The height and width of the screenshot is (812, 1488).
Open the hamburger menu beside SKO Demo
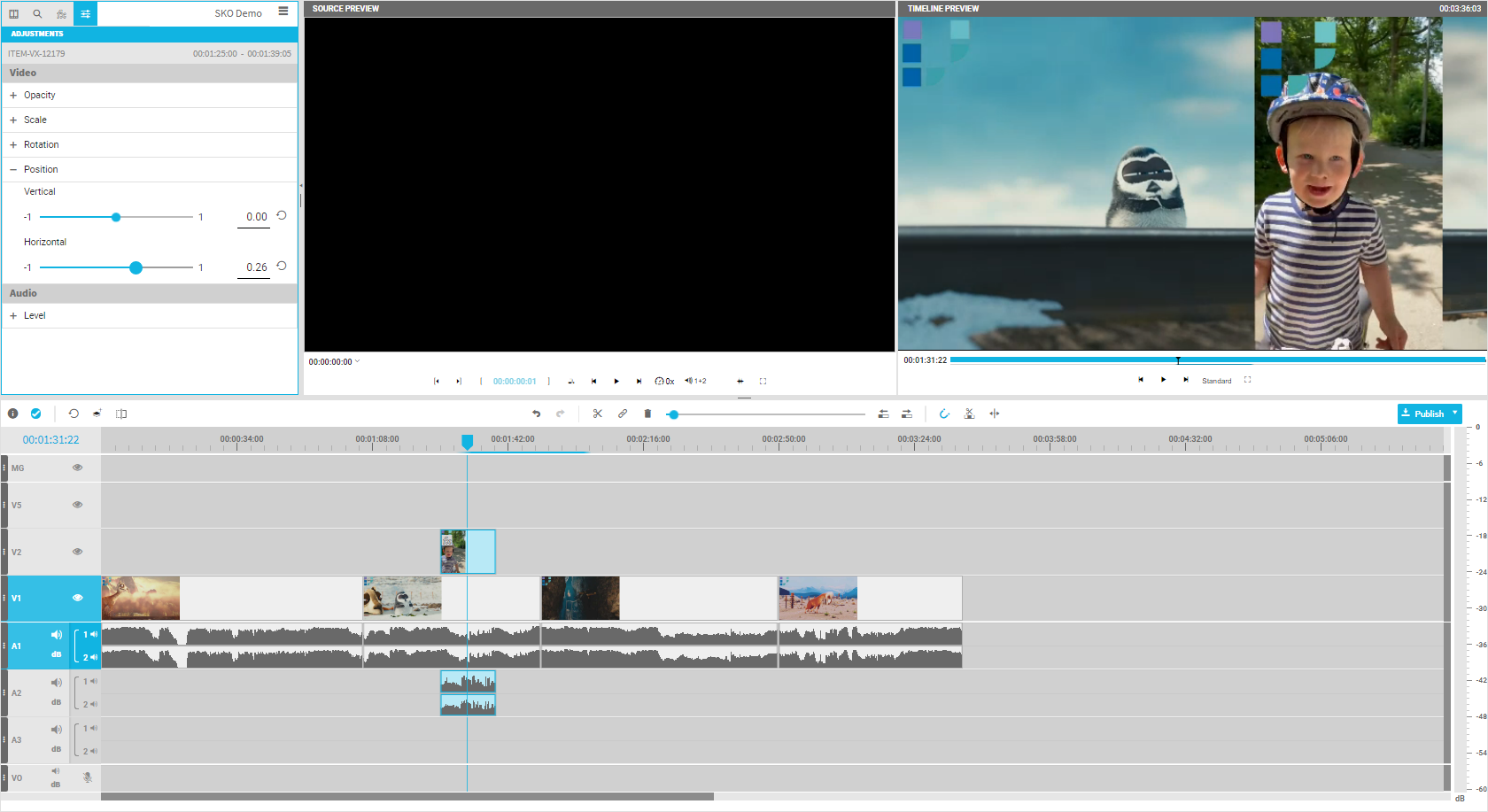(x=283, y=12)
